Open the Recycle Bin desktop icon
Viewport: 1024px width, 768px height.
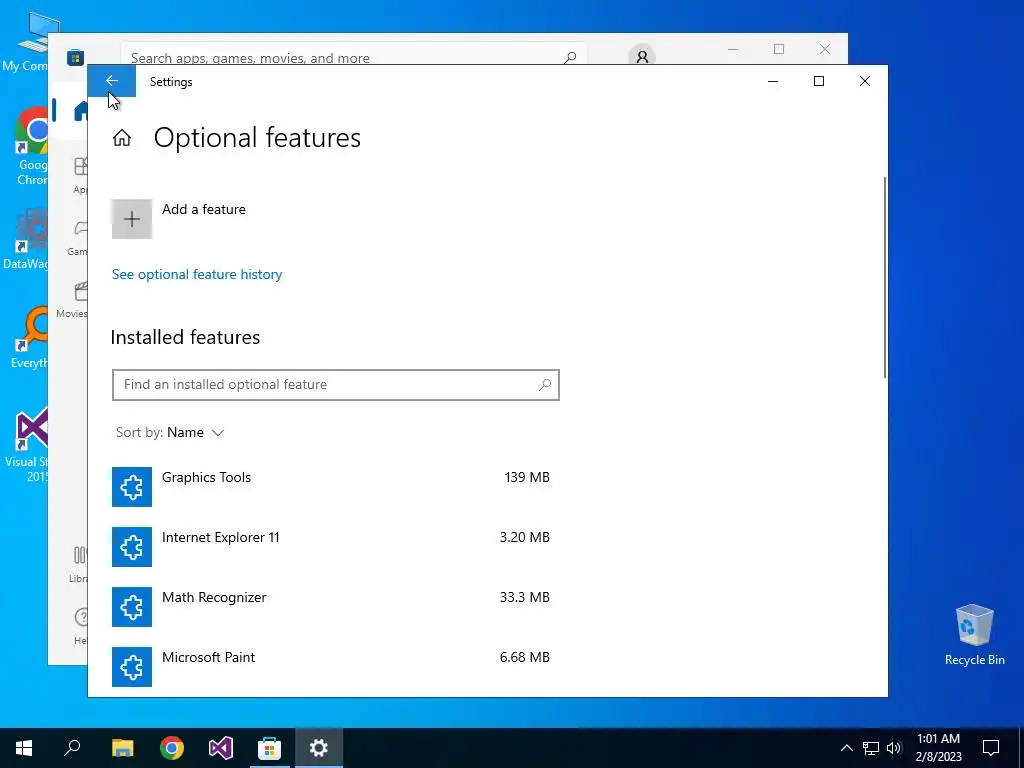tap(974, 635)
